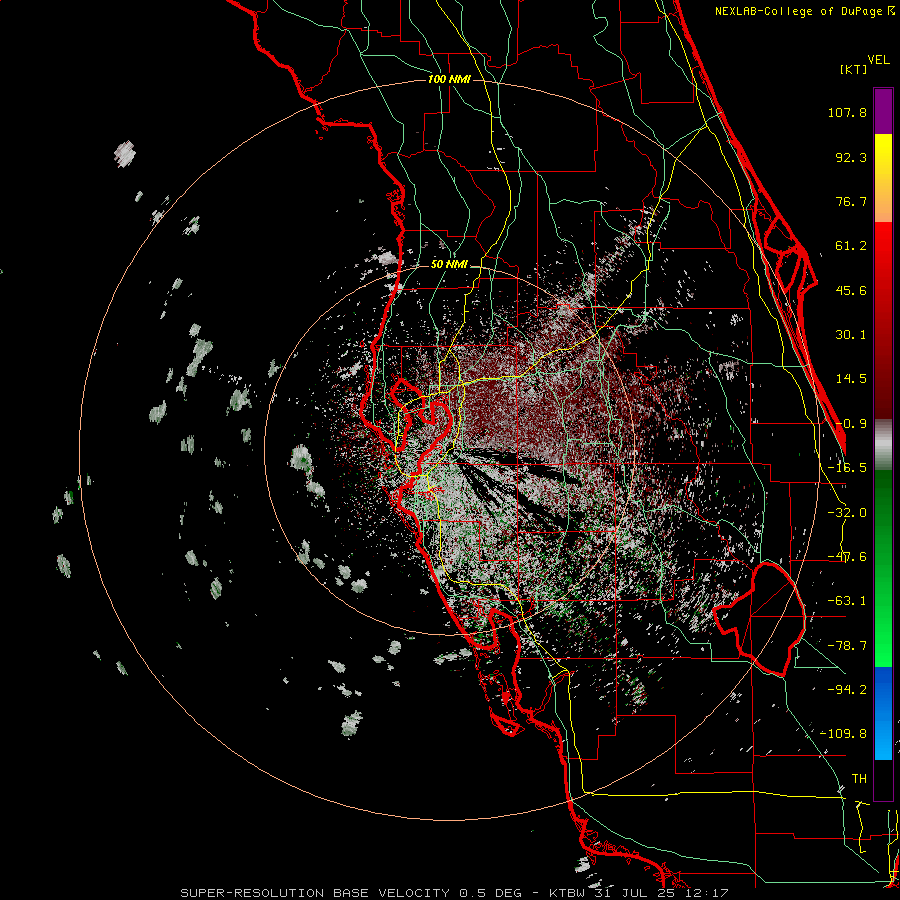Click the blue segment of the color bar
The image size is (900, 900).
(x=883, y=713)
